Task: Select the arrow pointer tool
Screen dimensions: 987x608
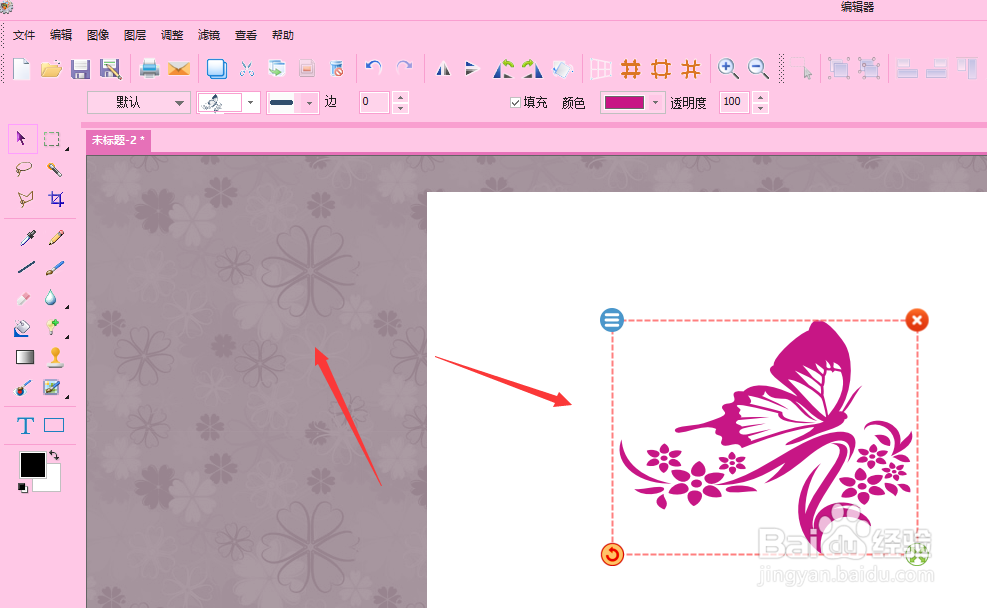Action: (x=22, y=138)
